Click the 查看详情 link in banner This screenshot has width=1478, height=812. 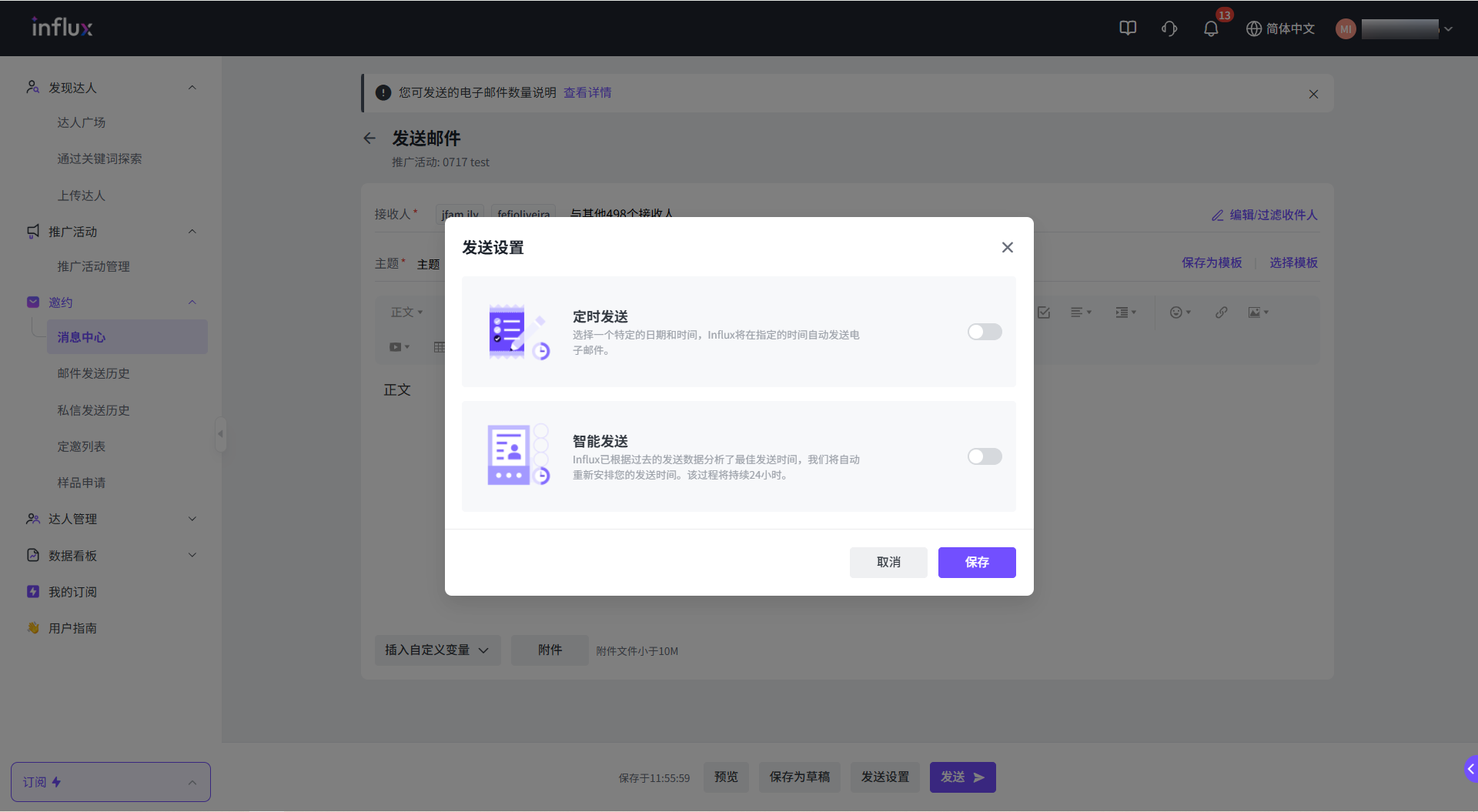pos(587,92)
